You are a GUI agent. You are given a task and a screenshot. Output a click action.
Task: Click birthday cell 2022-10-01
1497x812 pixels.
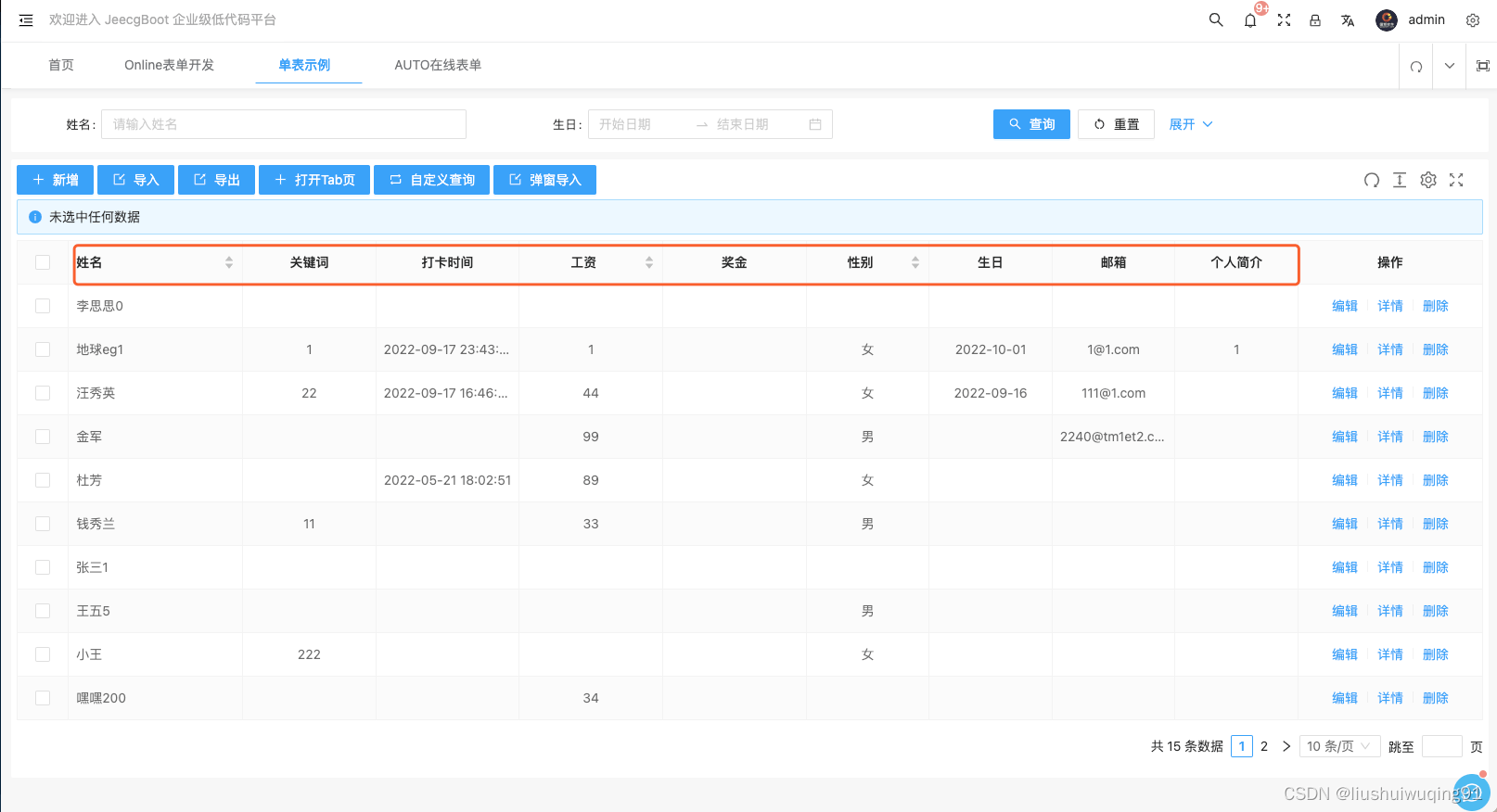[991, 349]
